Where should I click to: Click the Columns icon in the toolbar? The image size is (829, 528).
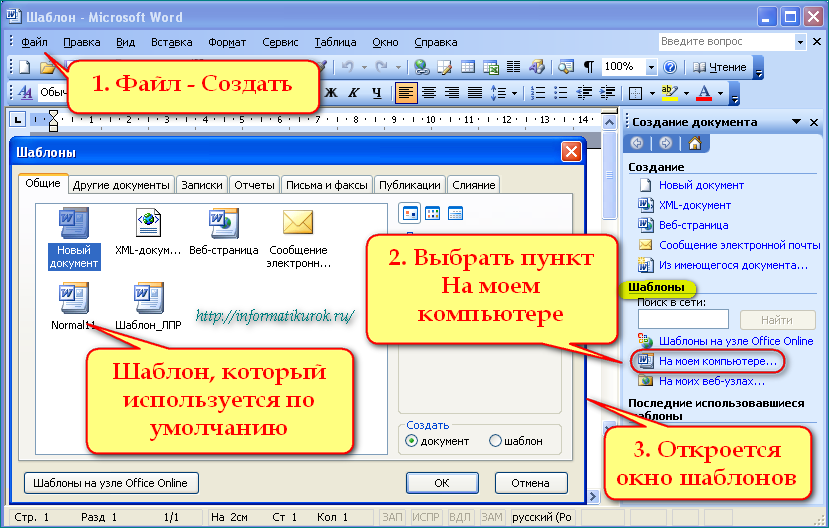(x=513, y=67)
